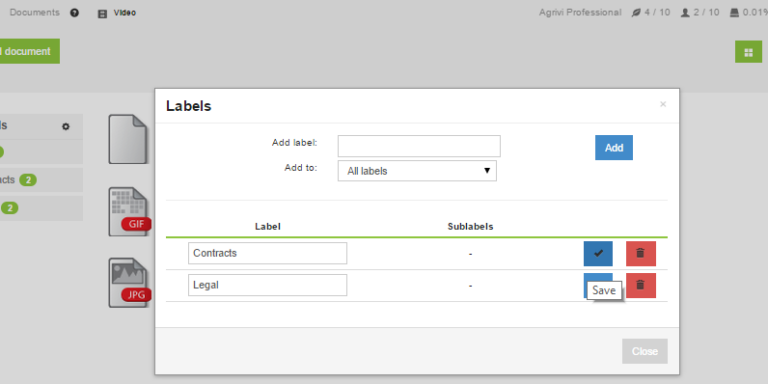Screen dimensions: 768x384
Task: Open the Documents help question icon
Action: click(x=74, y=13)
